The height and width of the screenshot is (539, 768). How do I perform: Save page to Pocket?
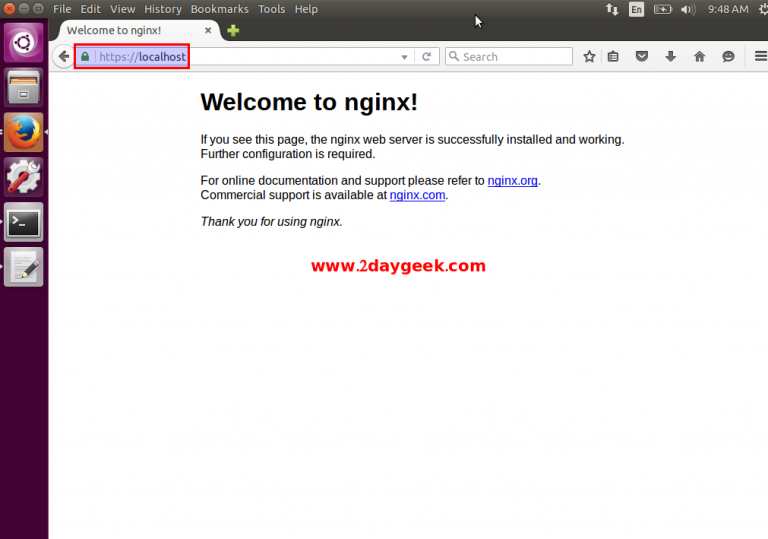click(642, 57)
